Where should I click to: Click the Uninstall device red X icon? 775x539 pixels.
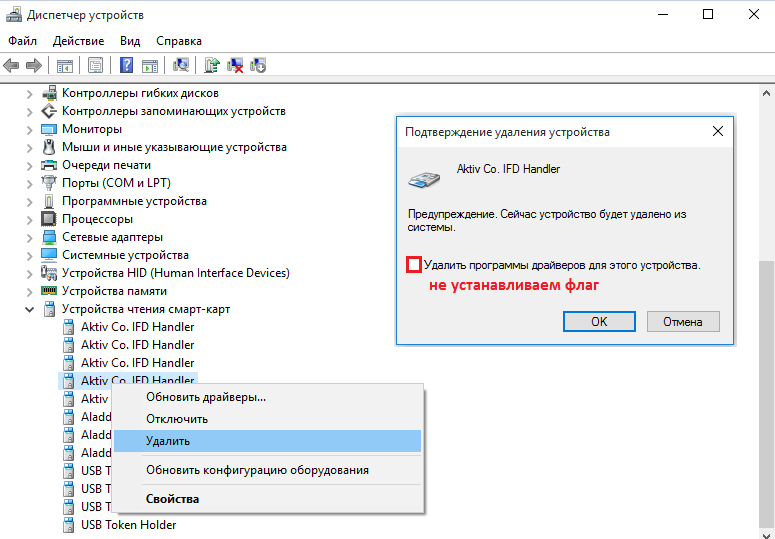[x=236, y=66]
